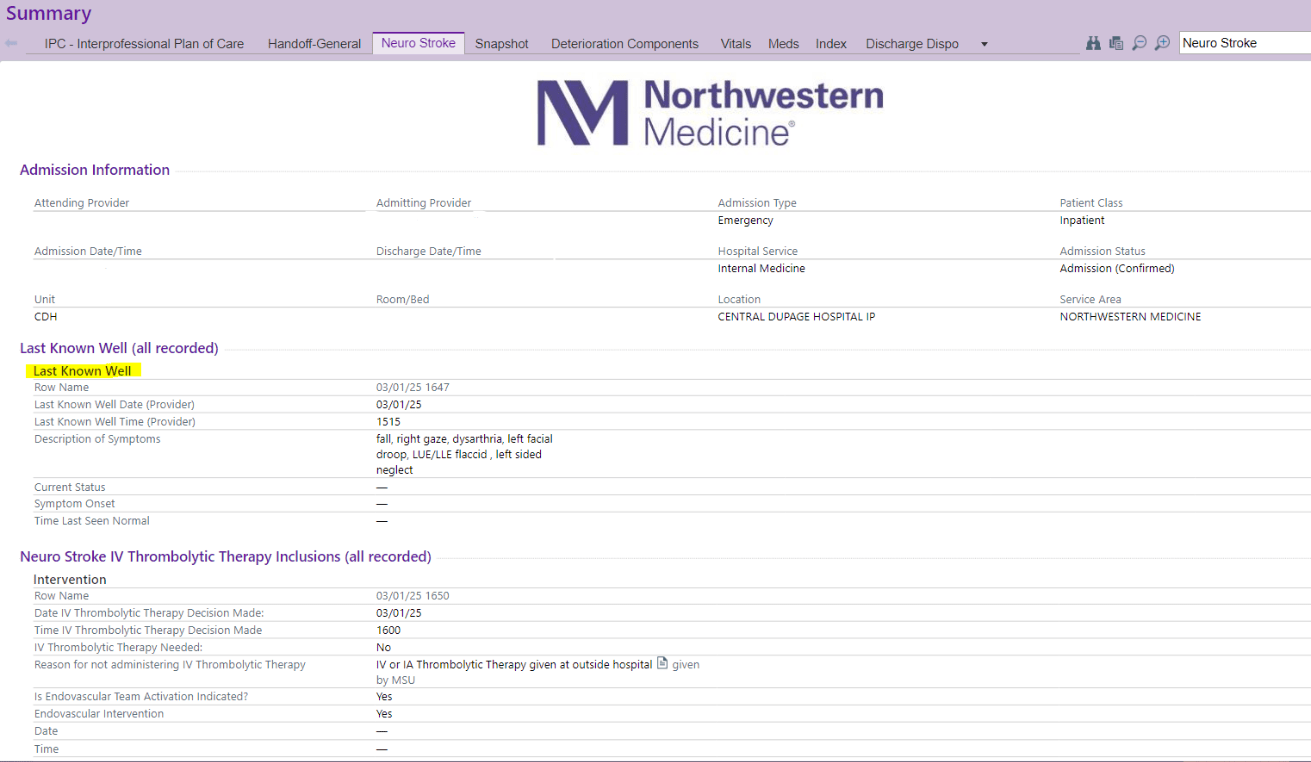Image resolution: width=1311 pixels, height=762 pixels.
Task: Click the Endovascular Intervention value Yes
Action: [x=385, y=714]
